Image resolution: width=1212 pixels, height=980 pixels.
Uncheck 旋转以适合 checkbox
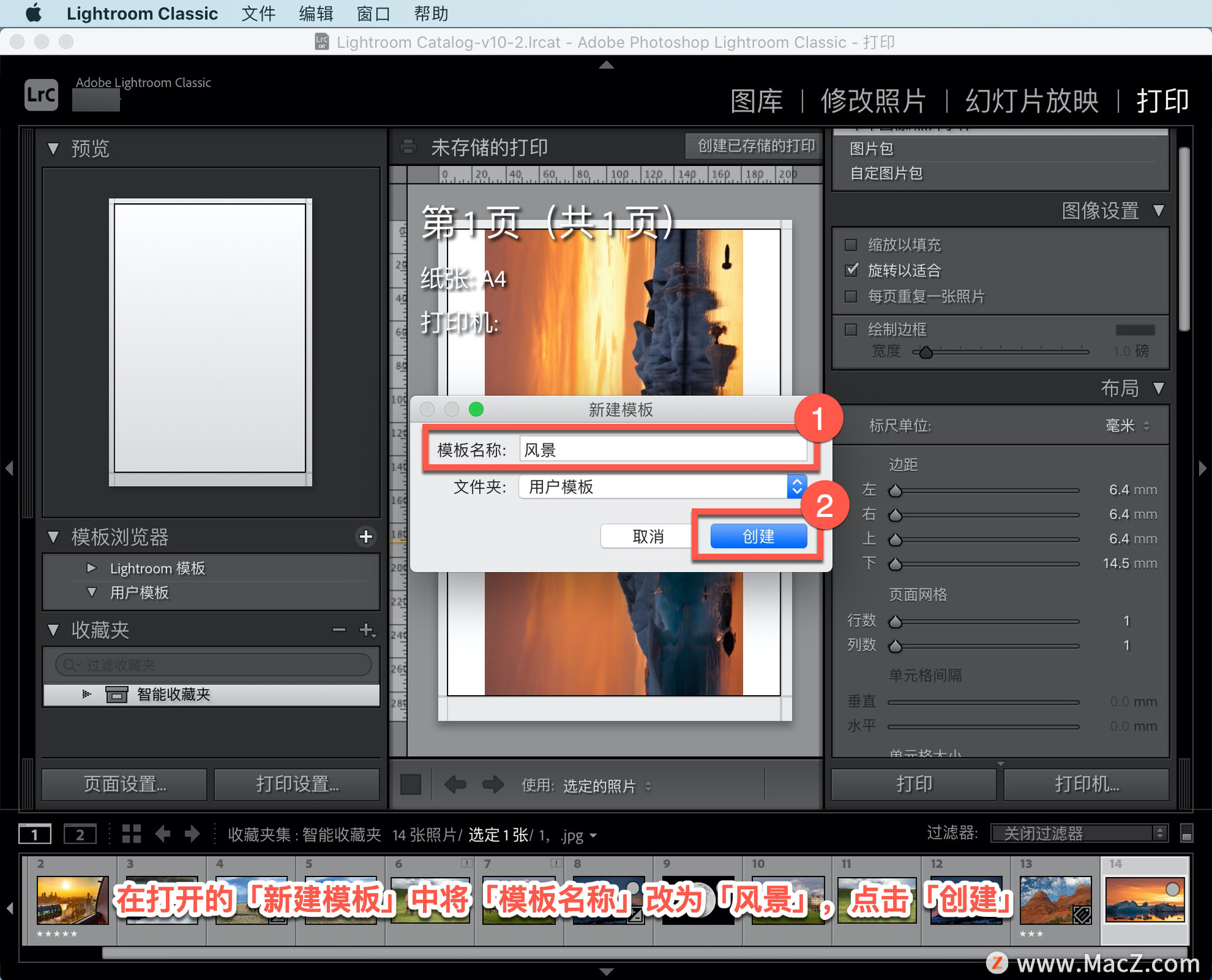pos(851,270)
